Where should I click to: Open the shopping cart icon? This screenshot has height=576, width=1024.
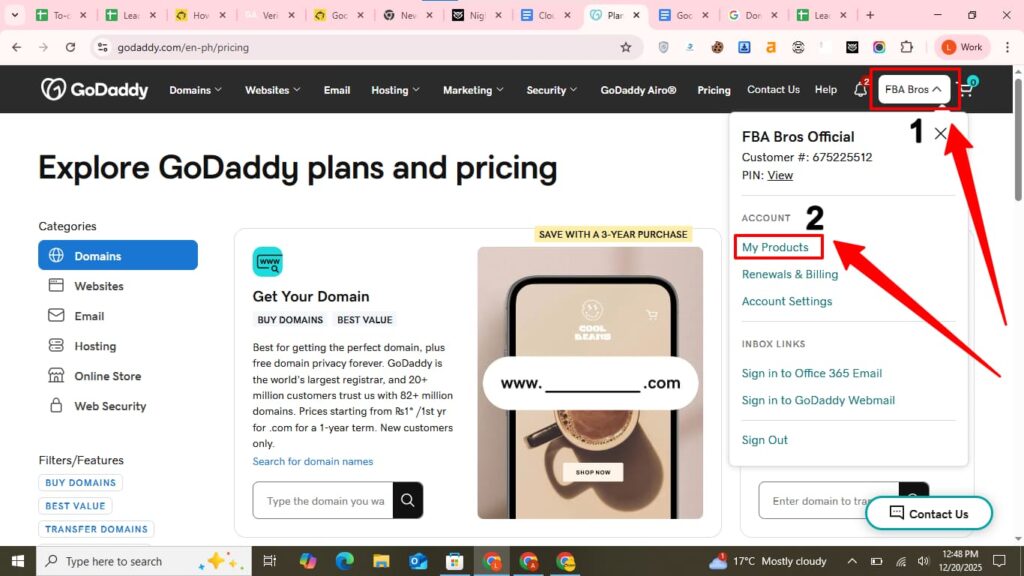click(x=967, y=89)
